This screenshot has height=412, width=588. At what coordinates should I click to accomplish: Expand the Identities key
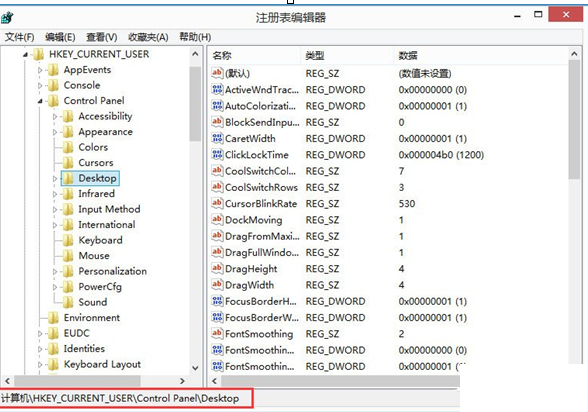[40, 349]
